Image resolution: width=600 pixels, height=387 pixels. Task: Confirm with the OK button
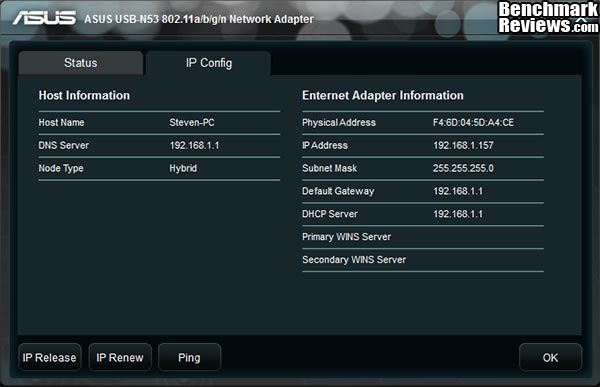click(551, 357)
